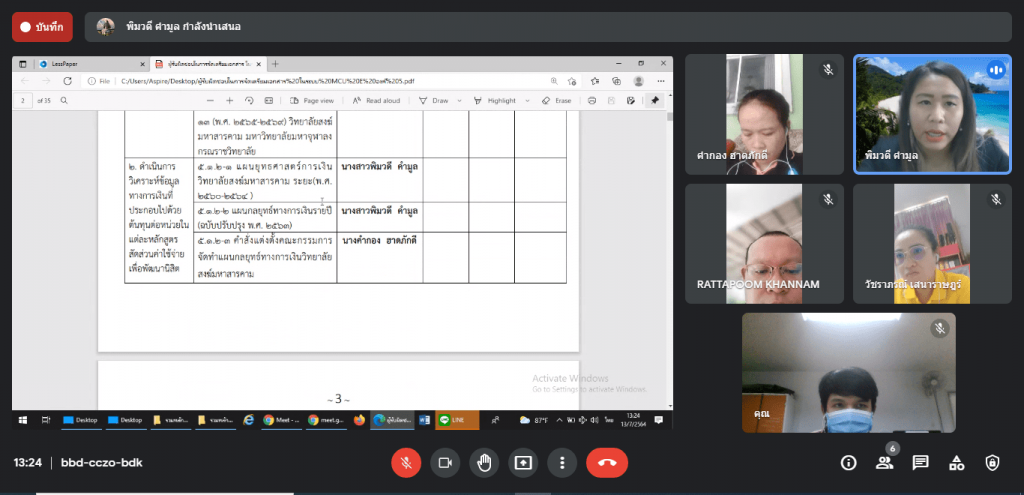Viewport: 1024px width, 495px height.
Task: Click the Present now screen-share icon
Action: point(523,462)
